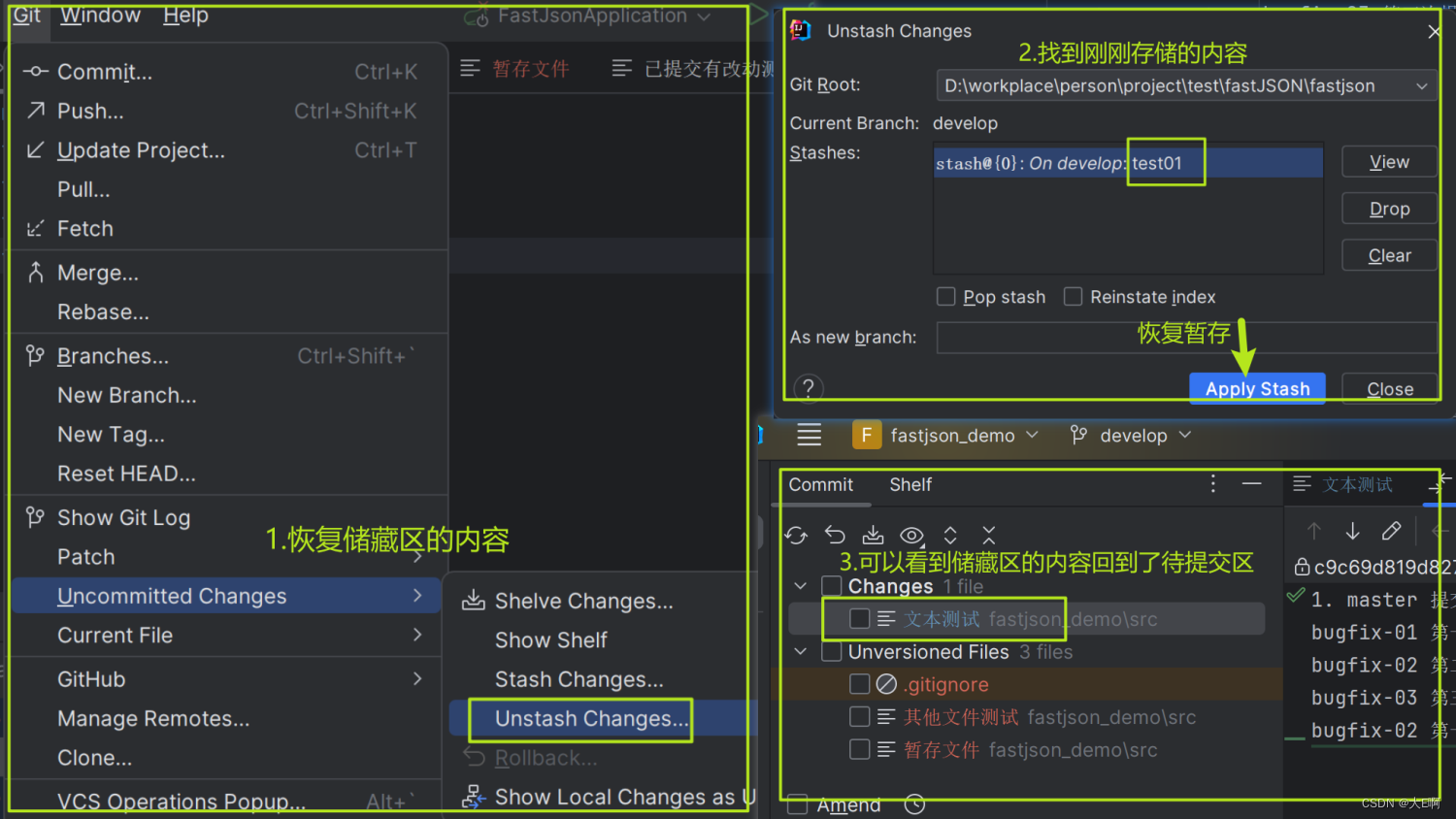The height and width of the screenshot is (819, 1456).
Task: Open the Help menu
Action: pos(185,16)
